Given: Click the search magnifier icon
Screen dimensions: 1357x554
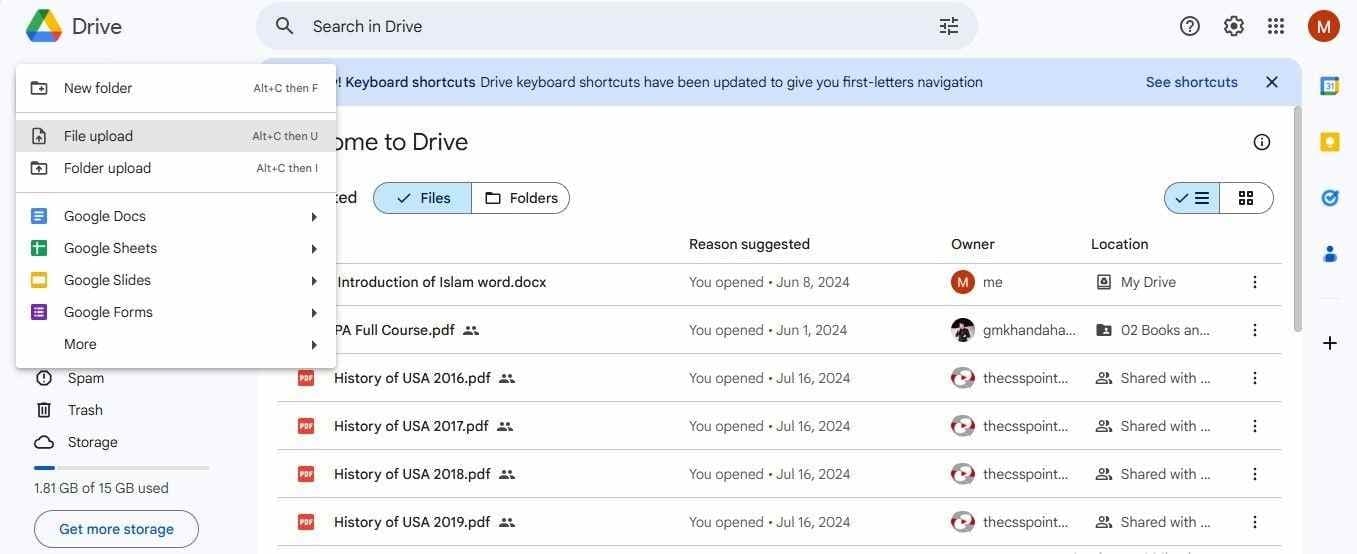Looking at the screenshot, I should (285, 26).
